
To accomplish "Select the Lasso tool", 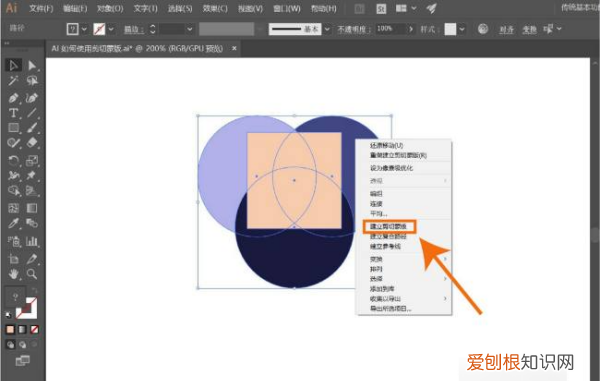I will click(32, 81).
